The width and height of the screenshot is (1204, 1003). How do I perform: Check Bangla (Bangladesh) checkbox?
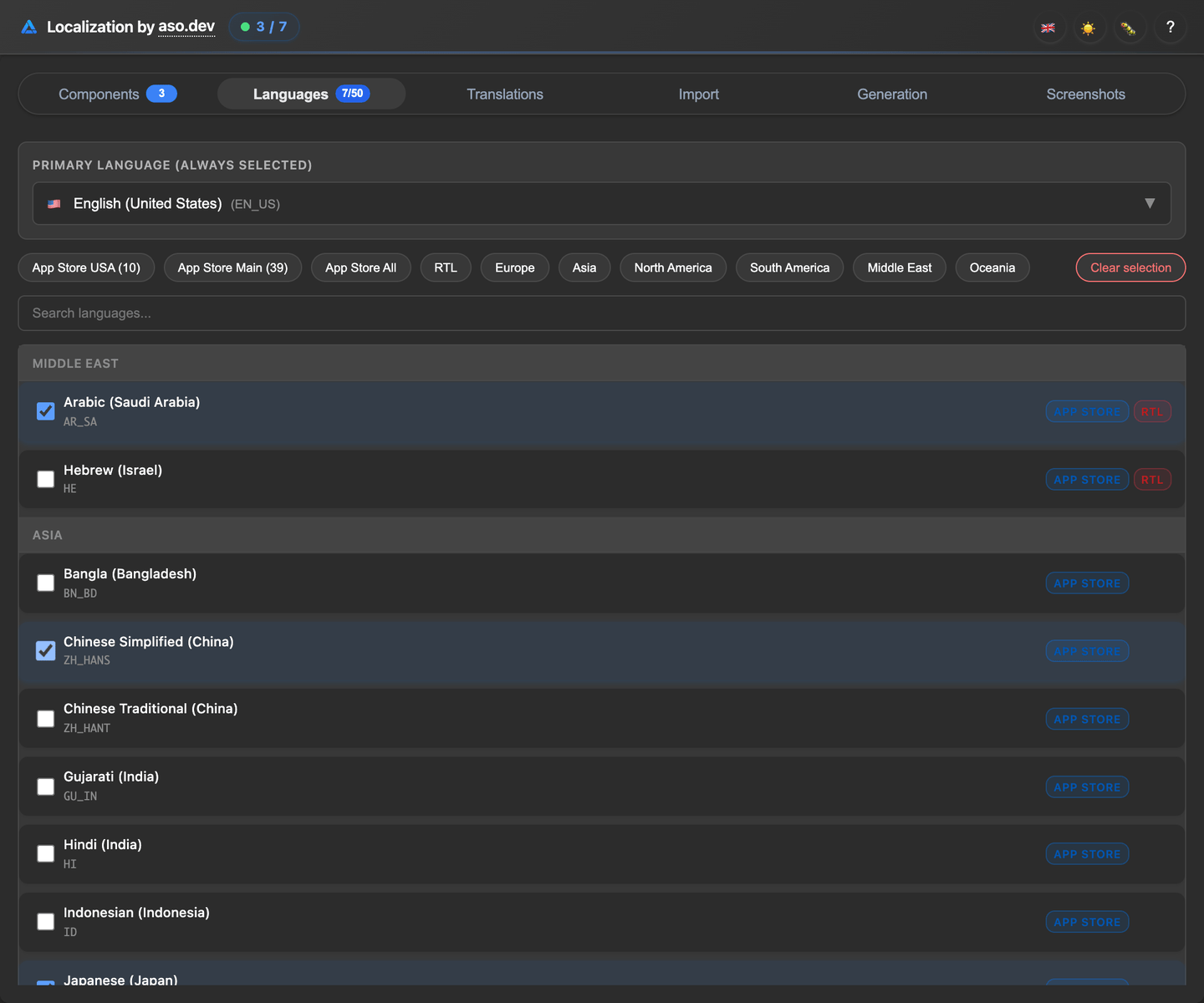(46, 583)
